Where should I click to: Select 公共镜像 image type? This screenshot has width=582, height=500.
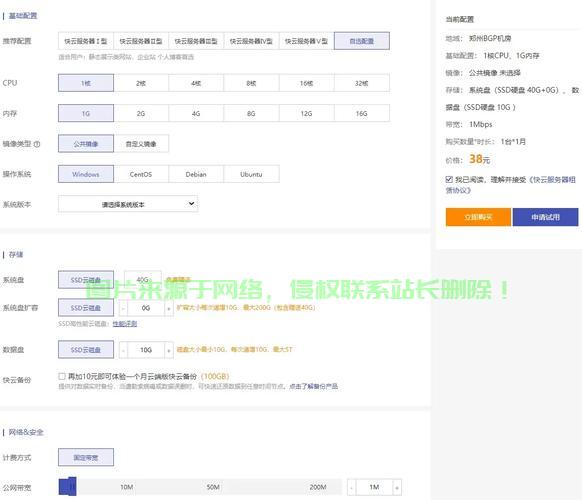coord(86,144)
